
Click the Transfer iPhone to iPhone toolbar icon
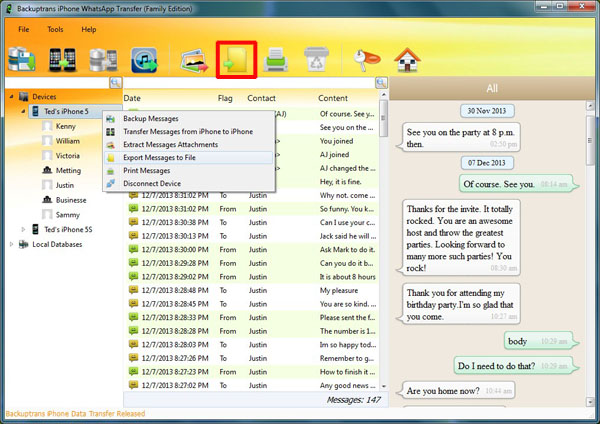[x=62, y=59]
